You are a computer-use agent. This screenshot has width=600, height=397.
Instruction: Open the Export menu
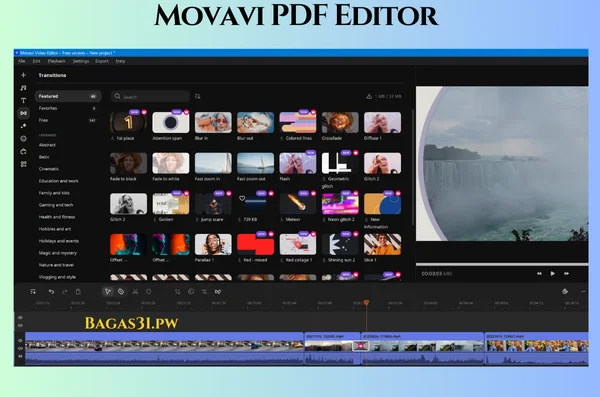pyautogui.click(x=102, y=61)
